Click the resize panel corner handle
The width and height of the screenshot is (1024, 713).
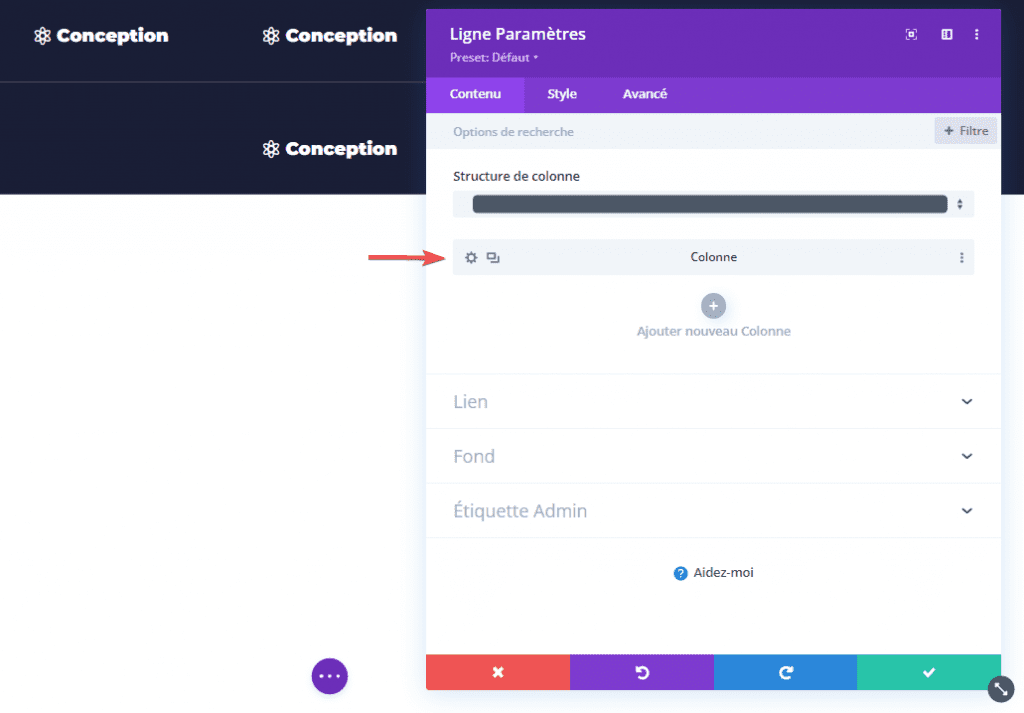coord(1001,688)
